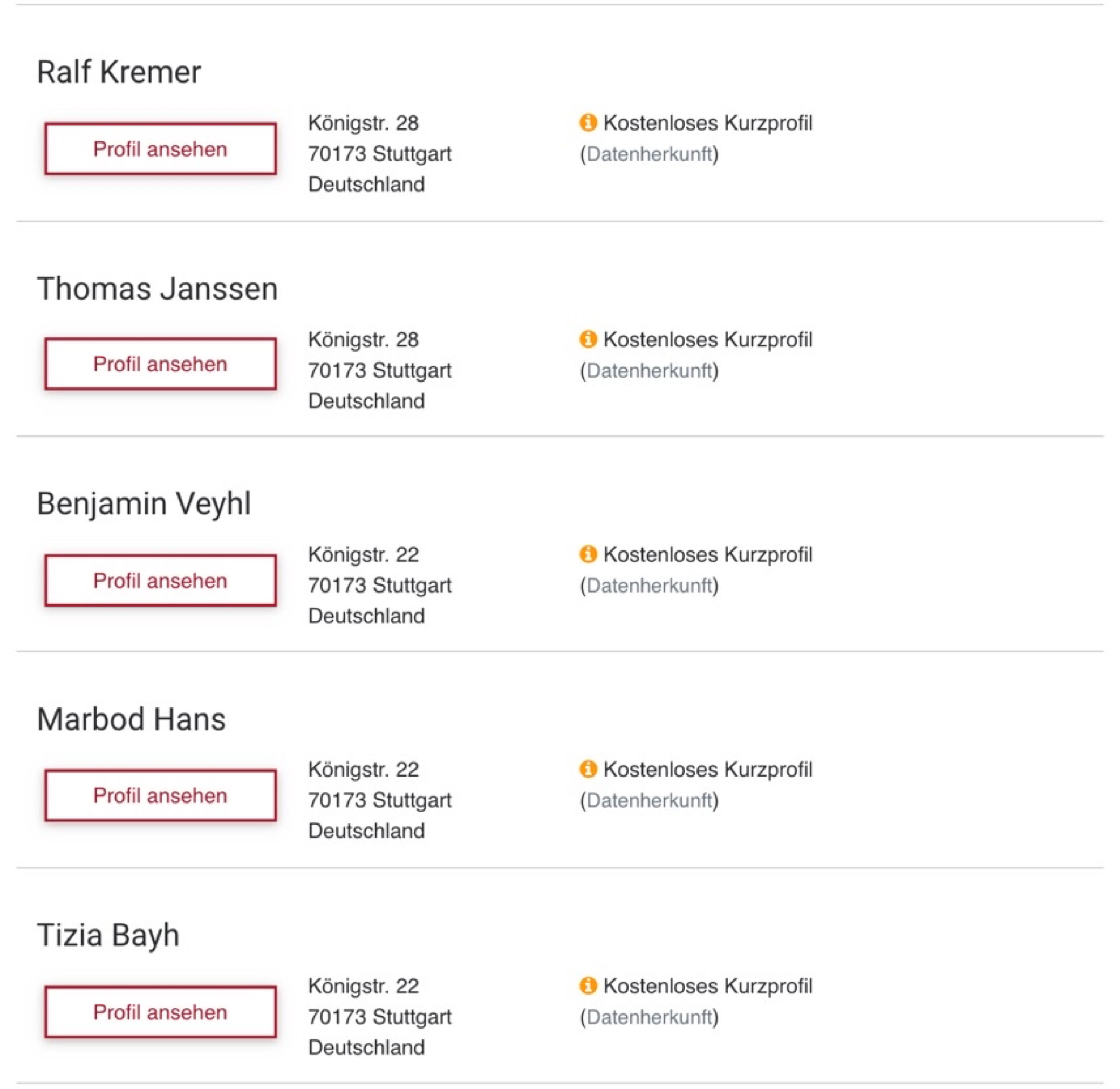Select the Thomas Janssen name heading
Image resolution: width=1120 pixels, height=1089 pixels.
click(x=157, y=288)
